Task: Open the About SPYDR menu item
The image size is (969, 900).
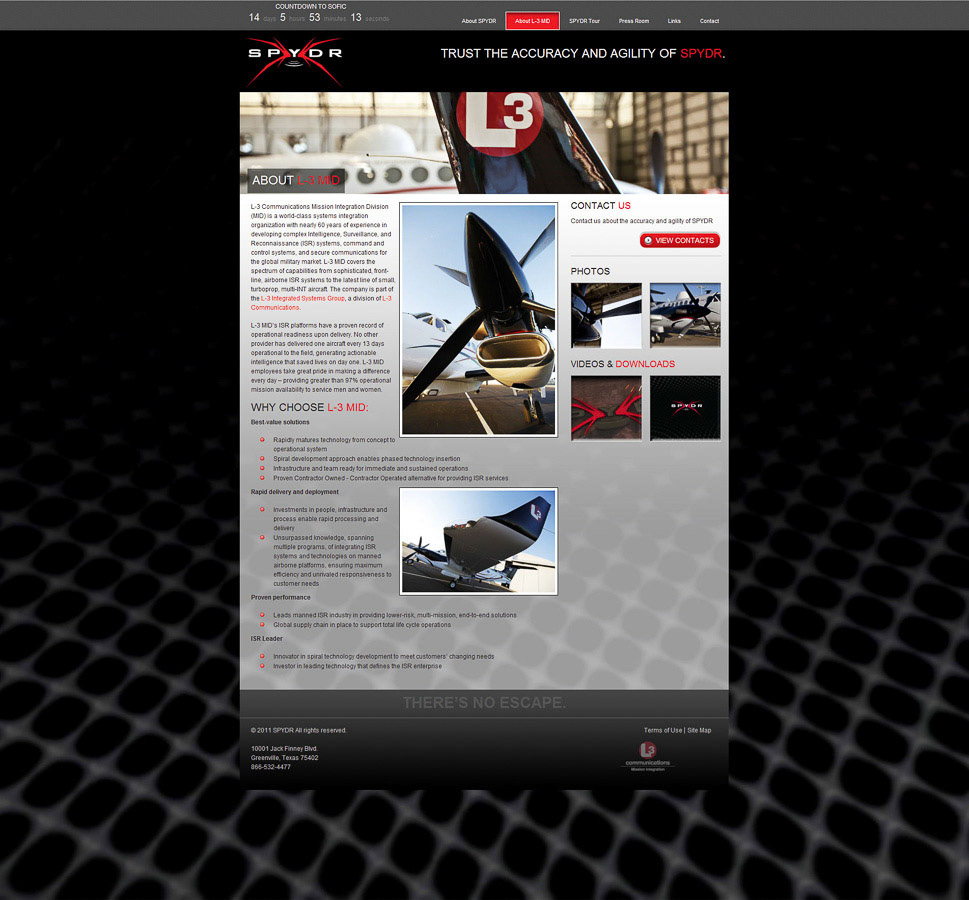Action: point(478,21)
